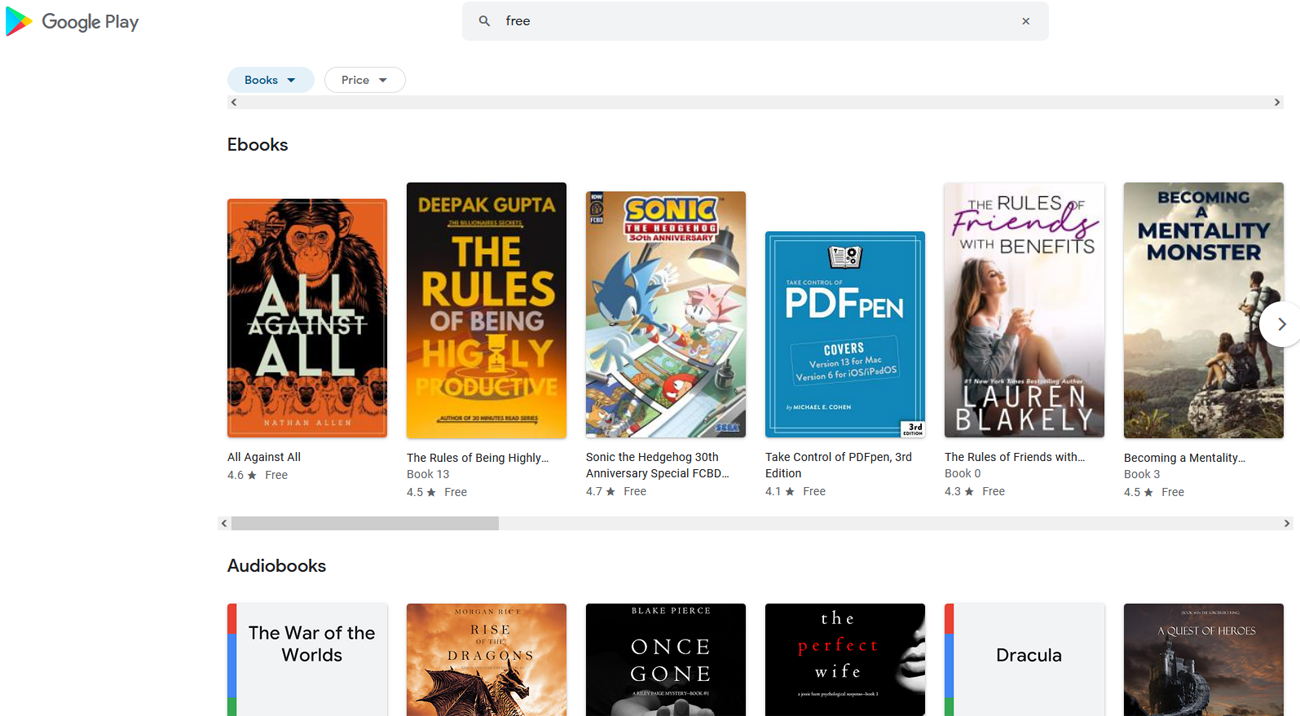Click the Google Play triangle logo

click(17, 21)
